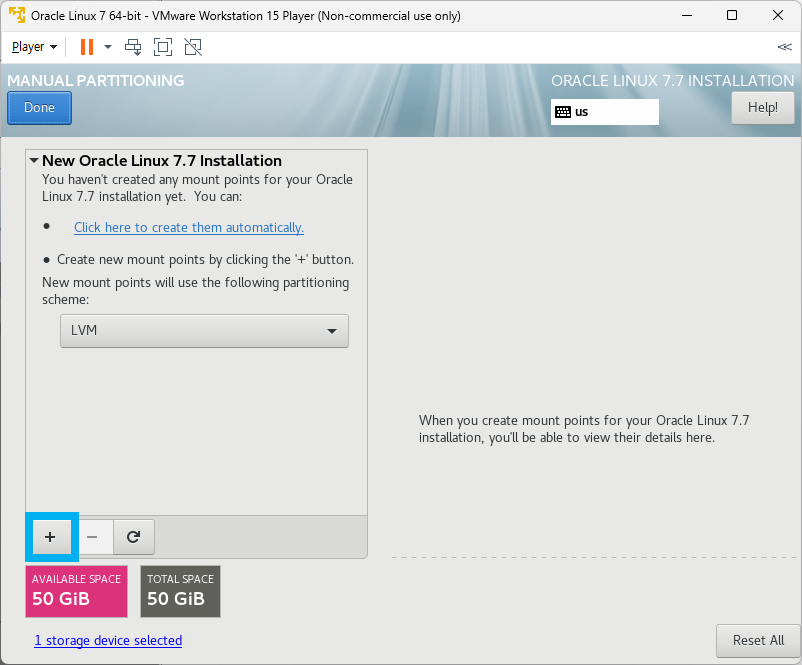The height and width of the screenshot is (665, 802).
Task: Click the MANUAL PARTITIONING heading
Action: [96, 81]
